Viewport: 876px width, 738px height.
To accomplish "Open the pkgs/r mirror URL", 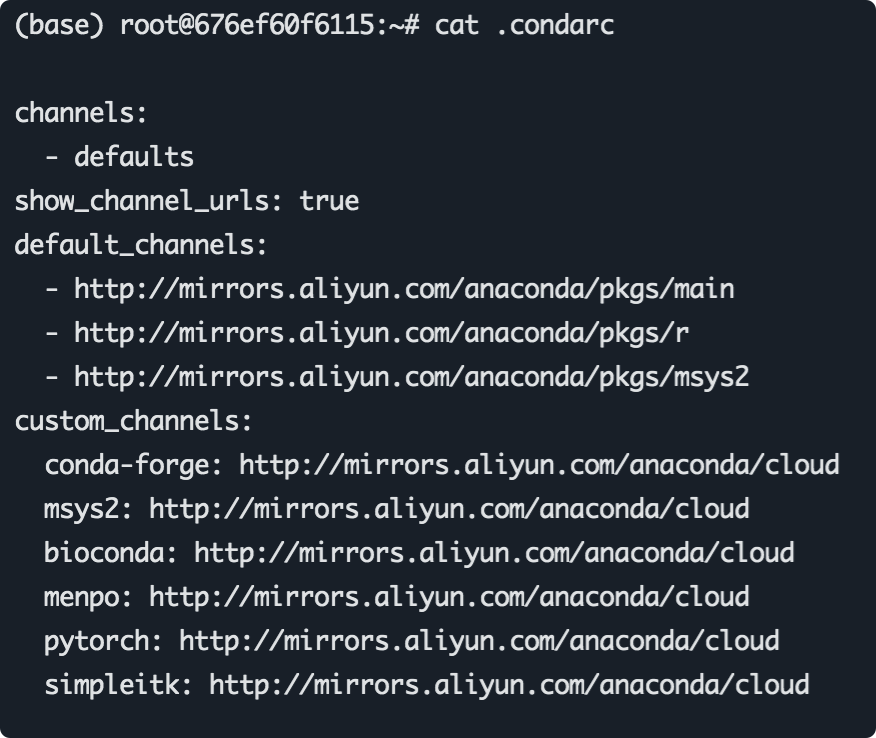I will (x=381, y=333).
